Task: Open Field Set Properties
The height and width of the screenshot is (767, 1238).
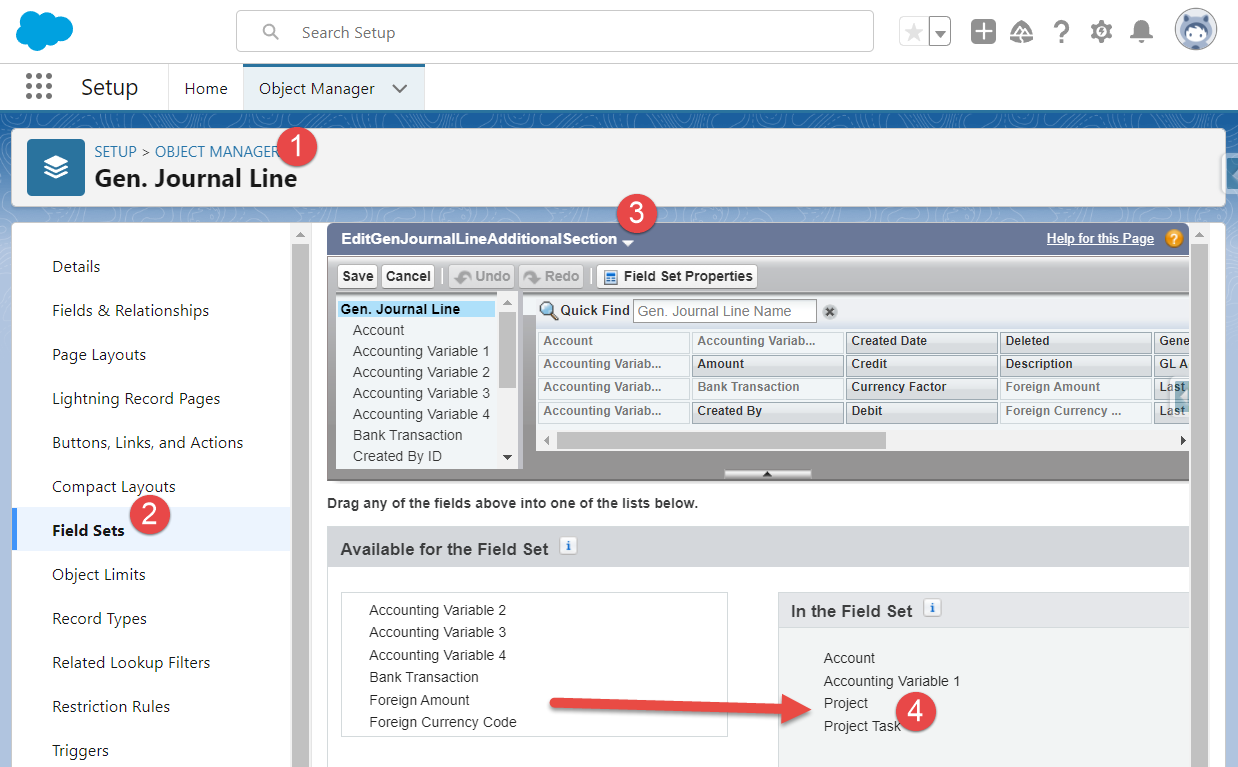Action: click(x=677, y=276)
